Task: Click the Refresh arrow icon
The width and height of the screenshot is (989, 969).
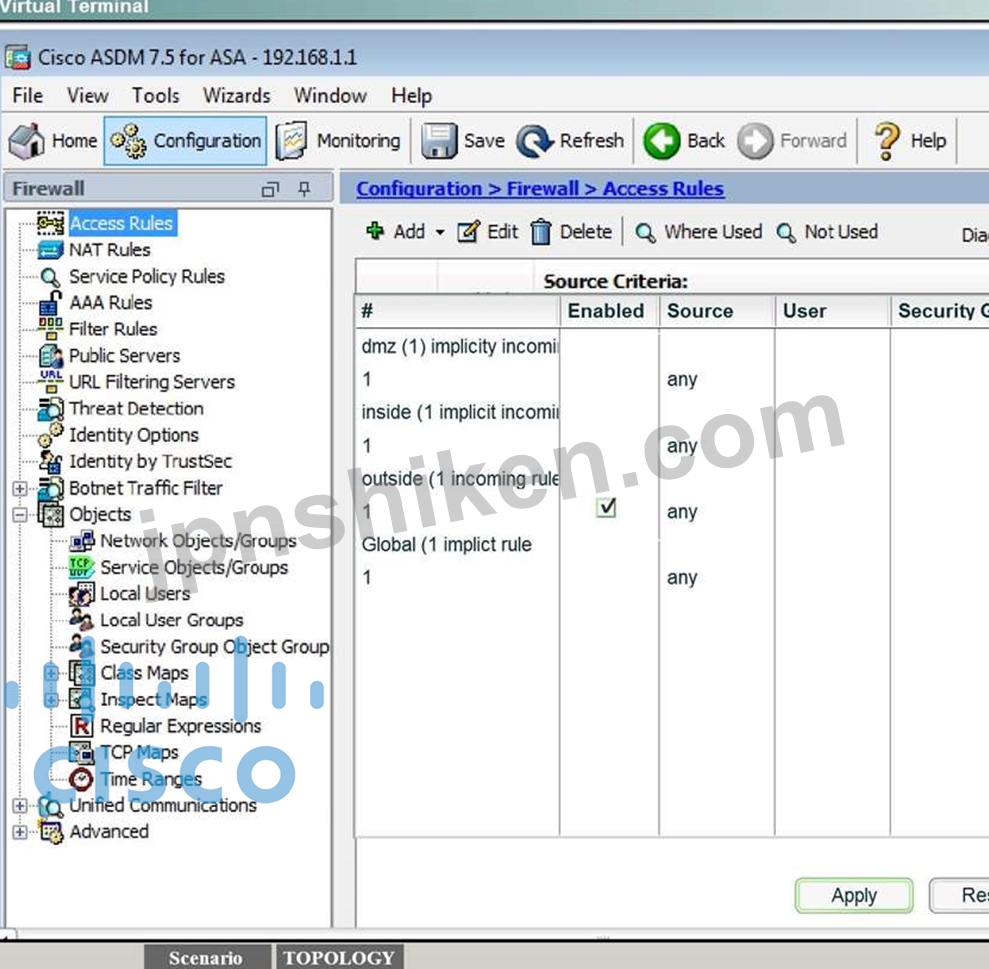Action: point(535,141)
